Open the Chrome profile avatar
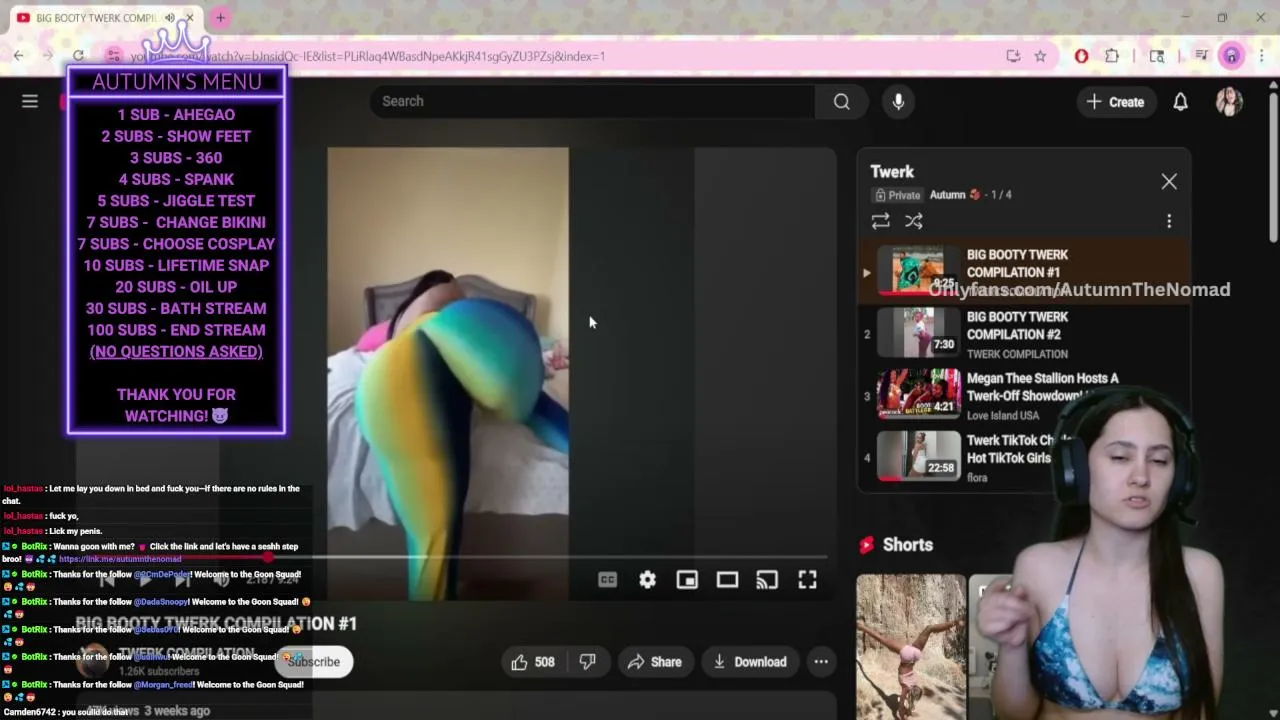 point(1231,56)
